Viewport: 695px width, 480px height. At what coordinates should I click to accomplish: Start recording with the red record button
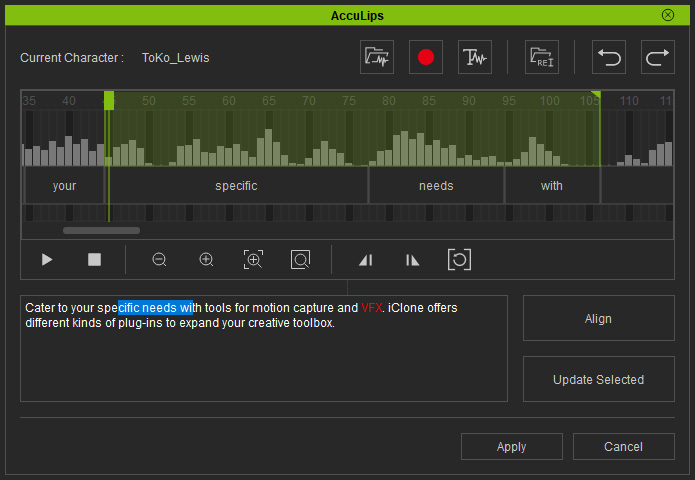[426, 58]
